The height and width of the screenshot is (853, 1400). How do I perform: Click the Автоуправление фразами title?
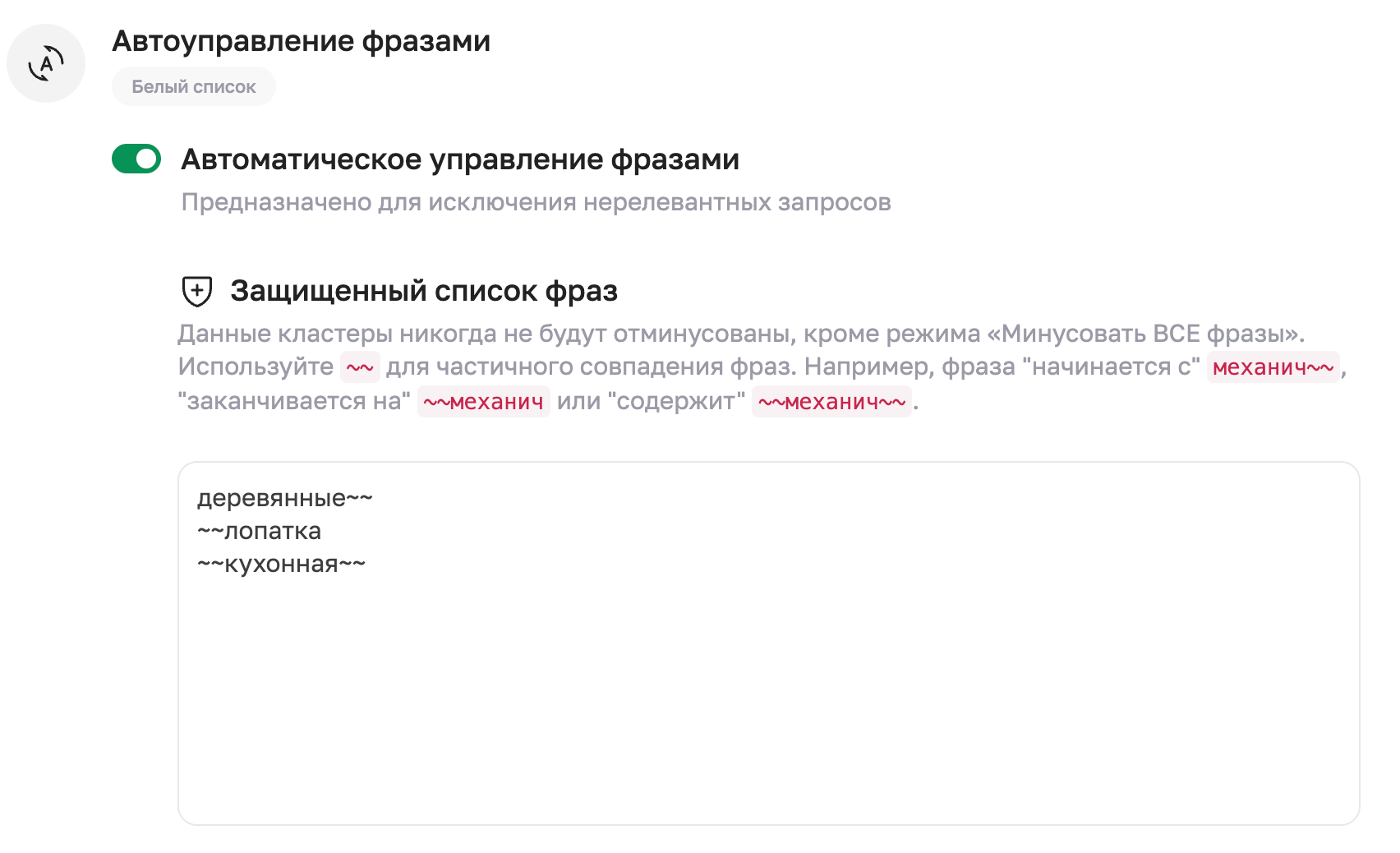(301, 40)
